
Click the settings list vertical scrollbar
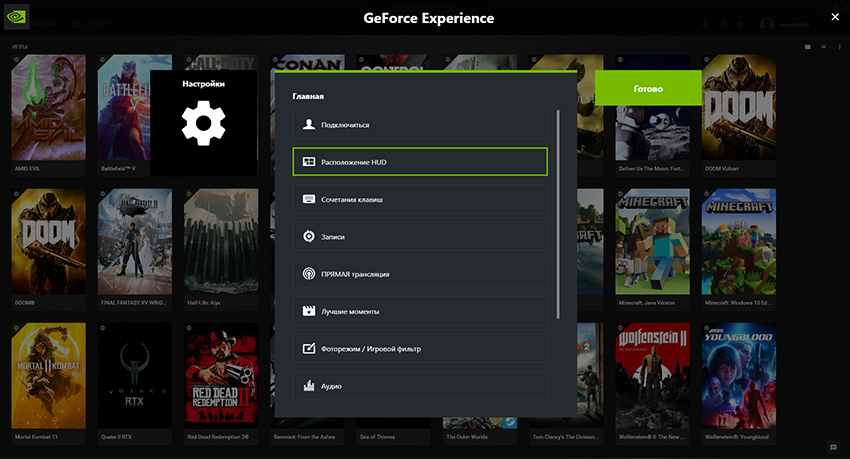[558, 215]
